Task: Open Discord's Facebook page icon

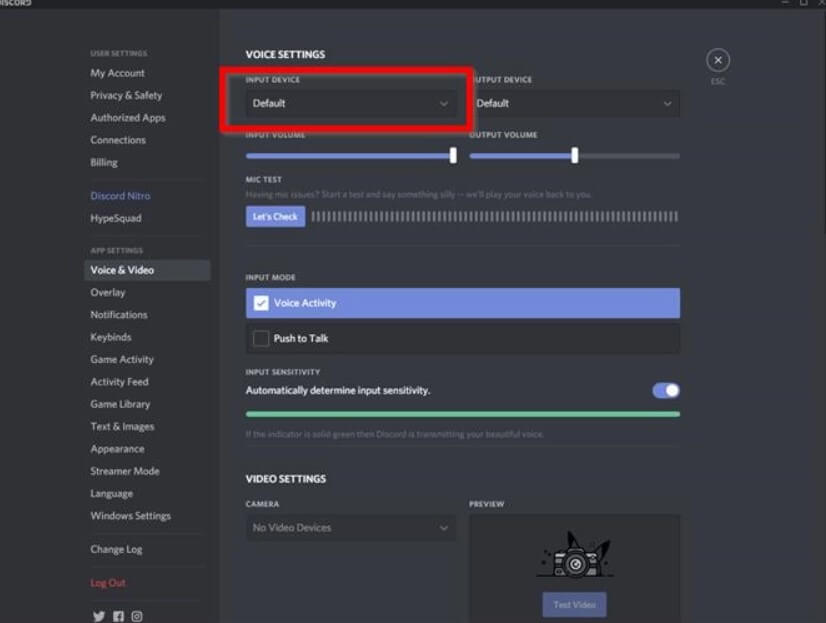Action: click(118, 616)
